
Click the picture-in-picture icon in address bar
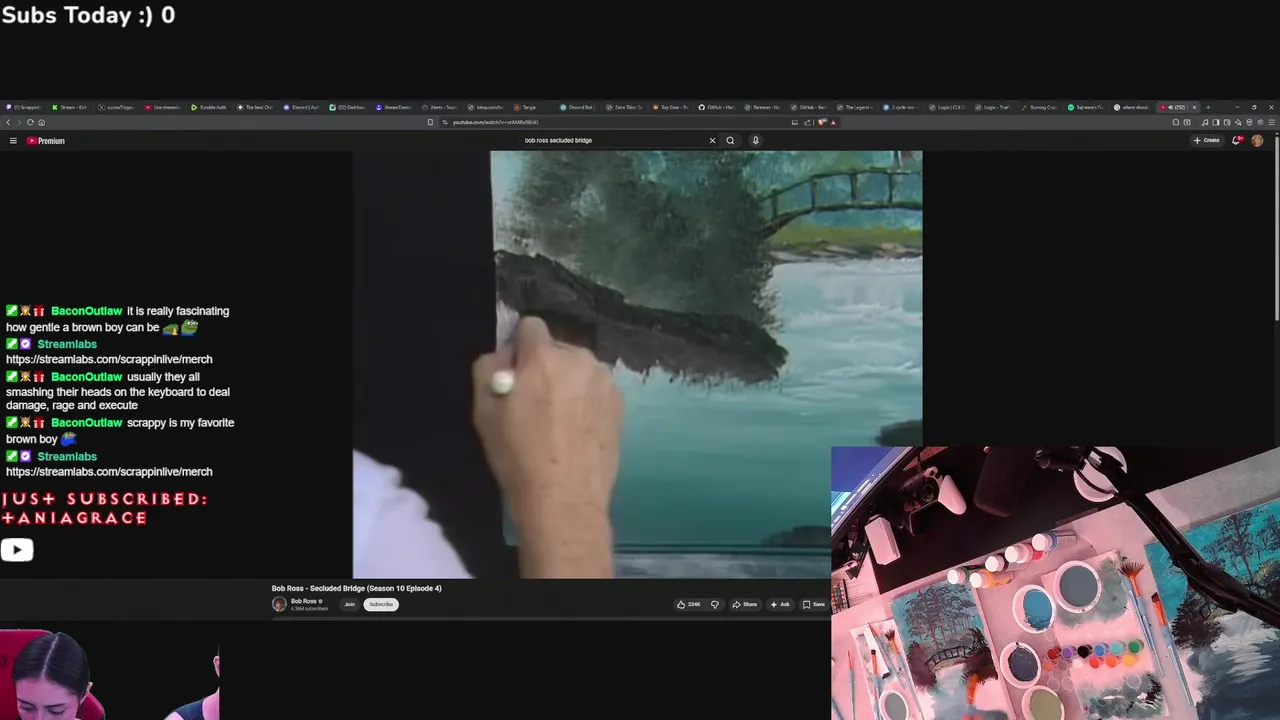coord(794,122)
